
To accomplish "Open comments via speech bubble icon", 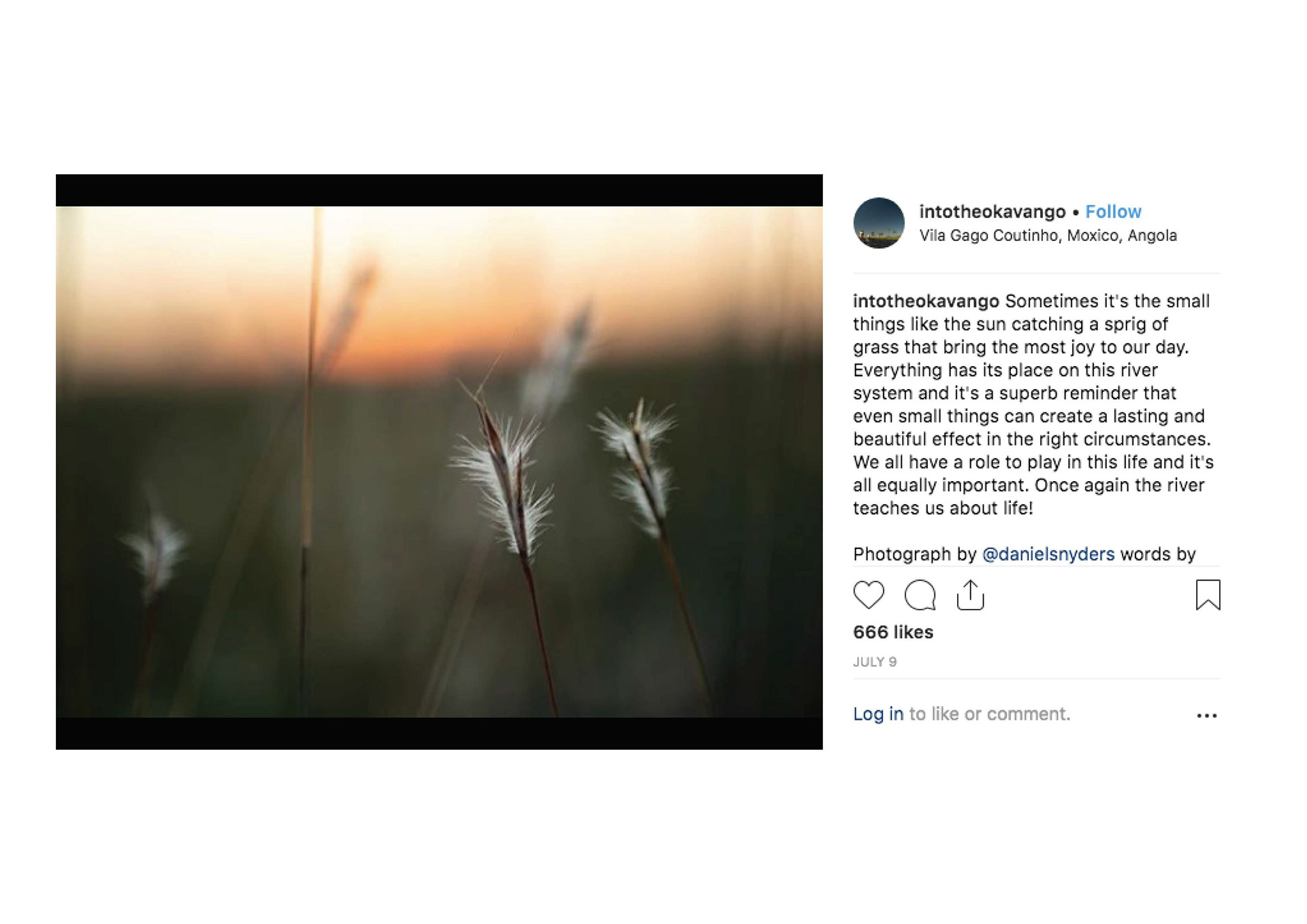I will [x=920, y=595].
